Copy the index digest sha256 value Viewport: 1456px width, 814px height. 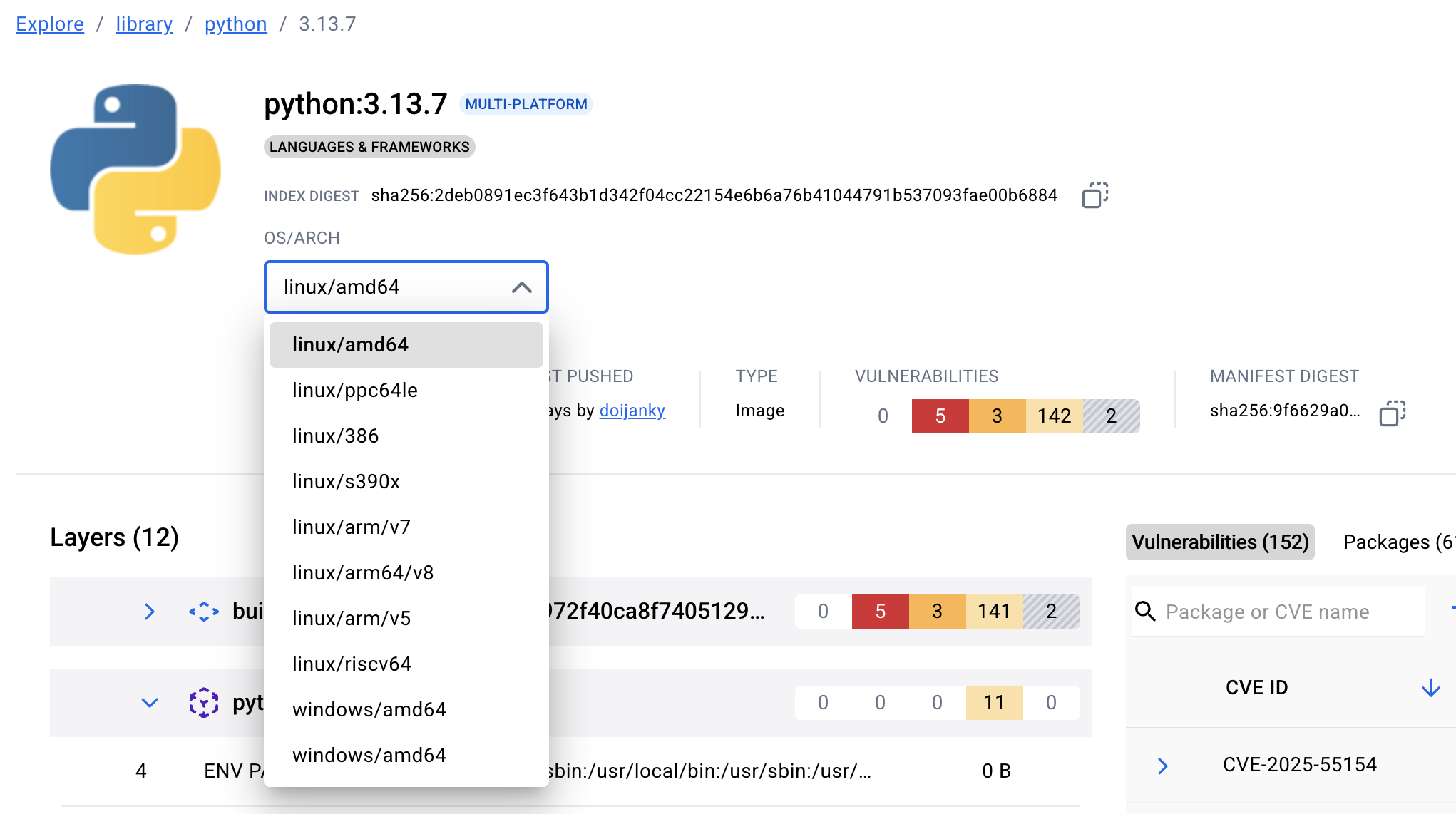pos(1094,195)
